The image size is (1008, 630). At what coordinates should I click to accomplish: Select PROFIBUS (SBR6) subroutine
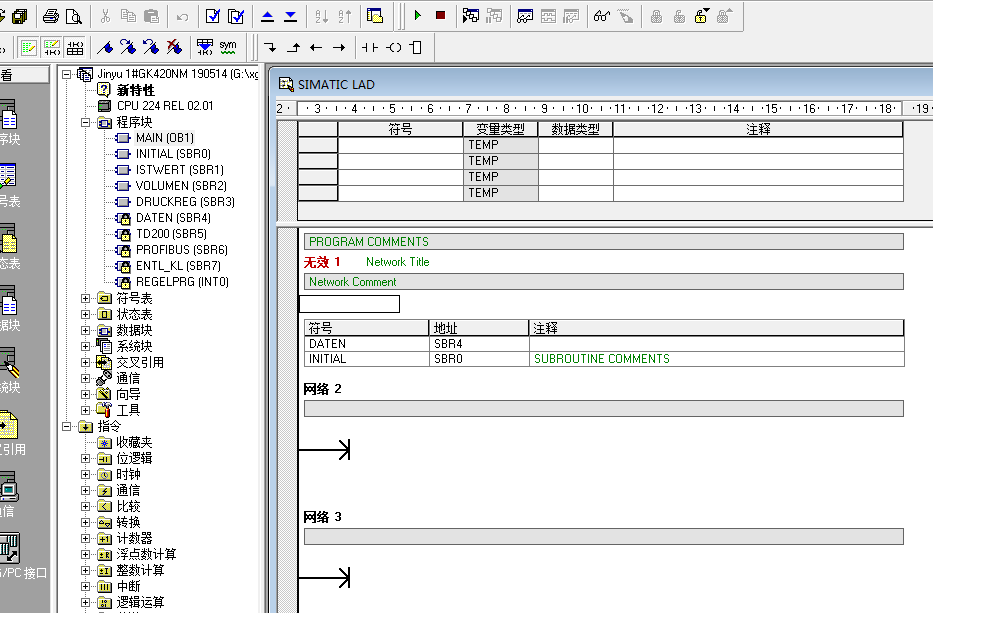click(181, 250)
